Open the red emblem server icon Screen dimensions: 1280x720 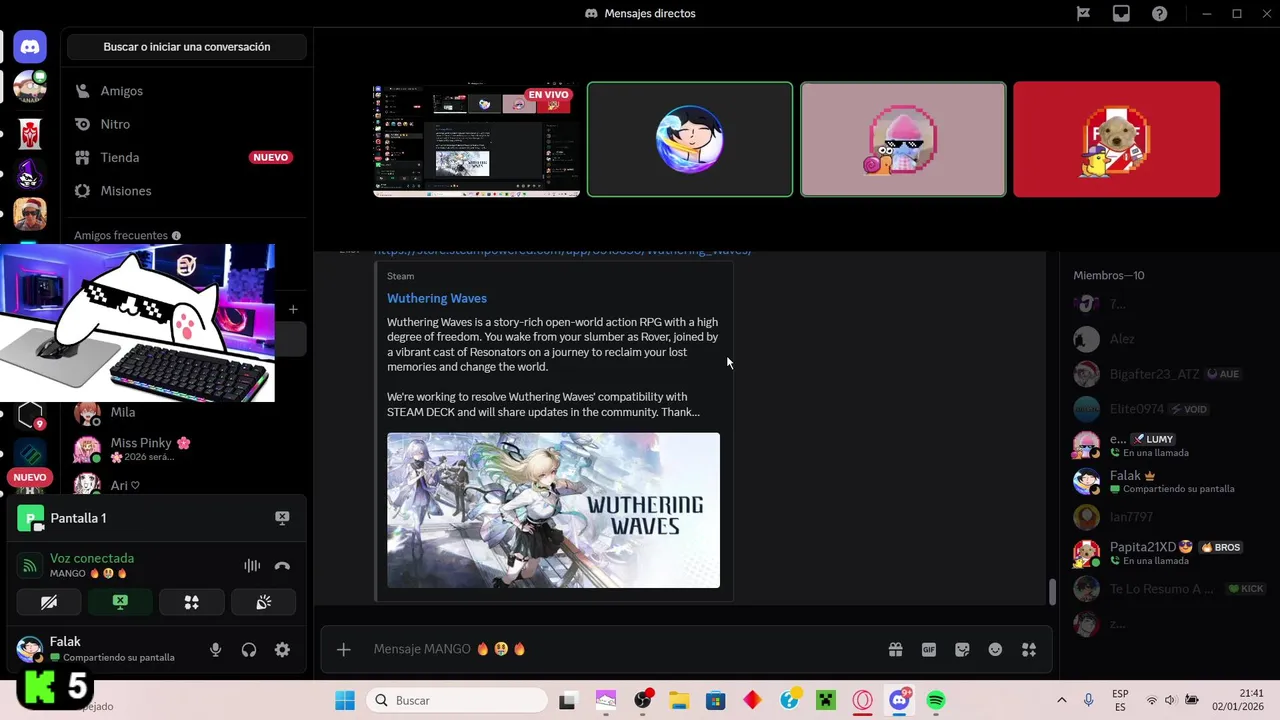point(30,132)
